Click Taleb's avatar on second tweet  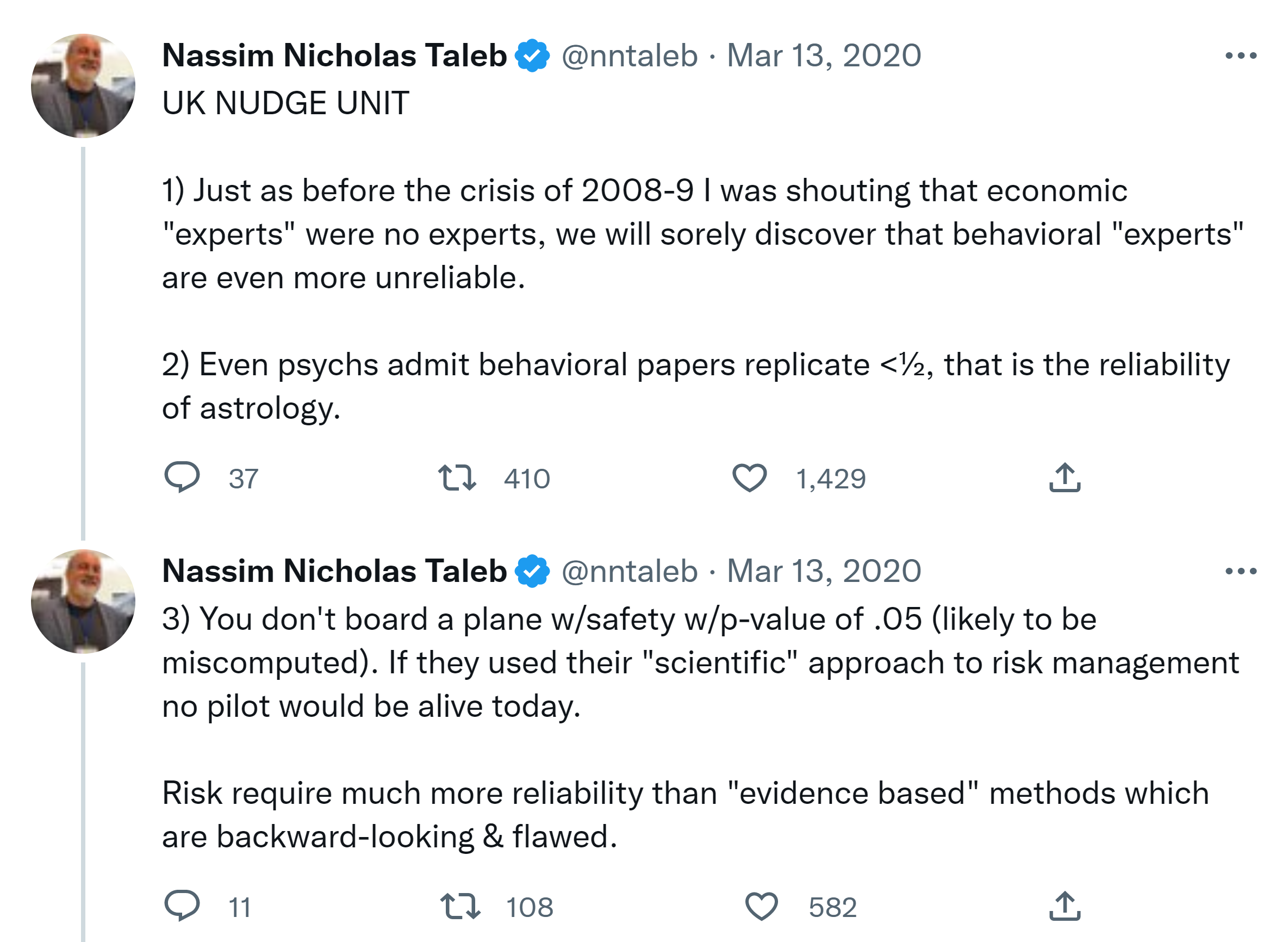tap(83, 602)
